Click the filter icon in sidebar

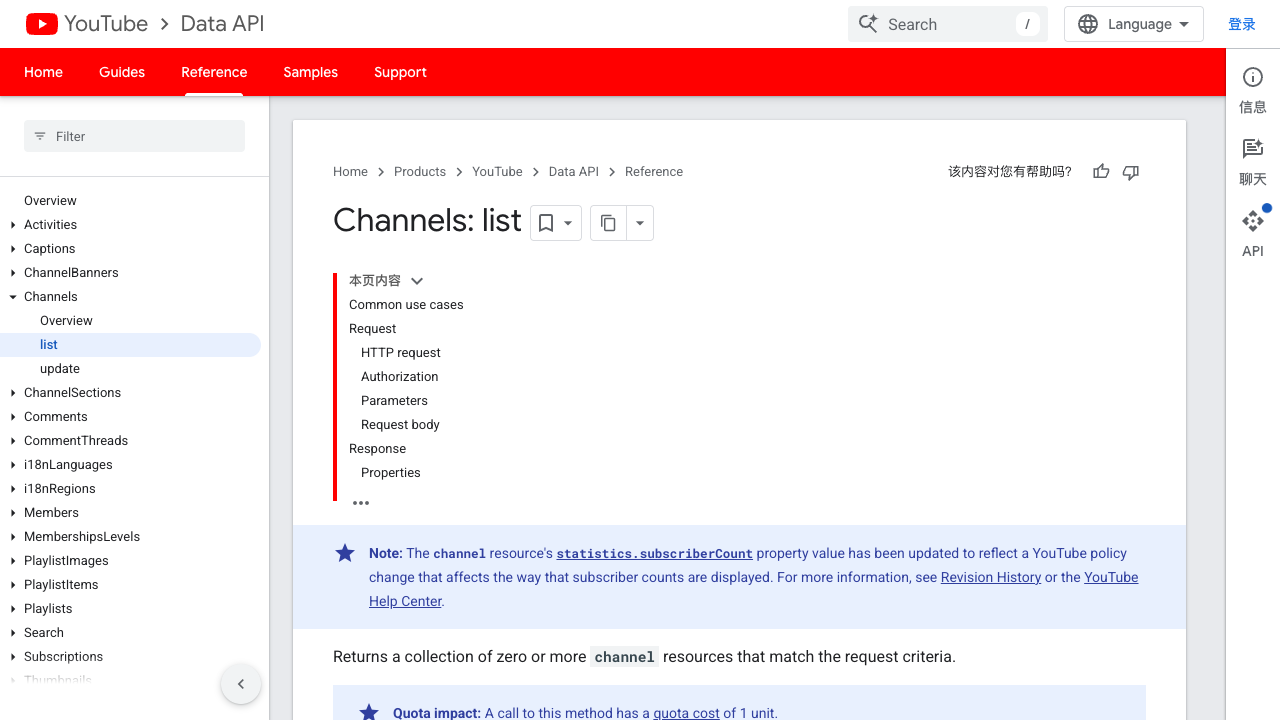point(40,136)
